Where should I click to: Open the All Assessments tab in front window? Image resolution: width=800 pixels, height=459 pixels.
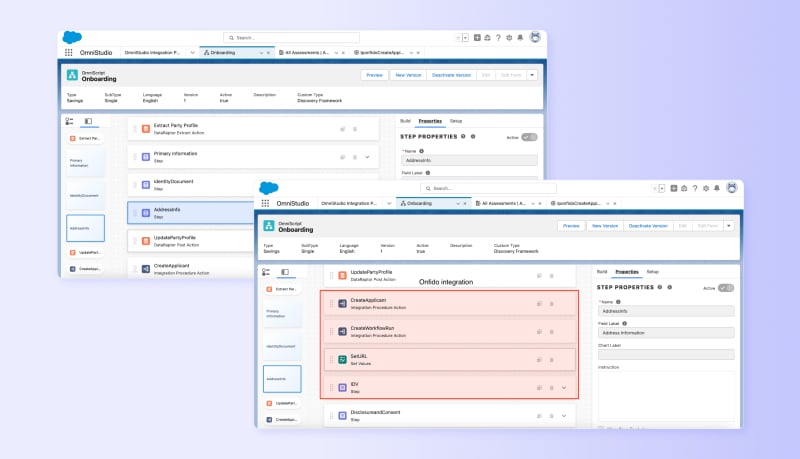pos(503,203)
